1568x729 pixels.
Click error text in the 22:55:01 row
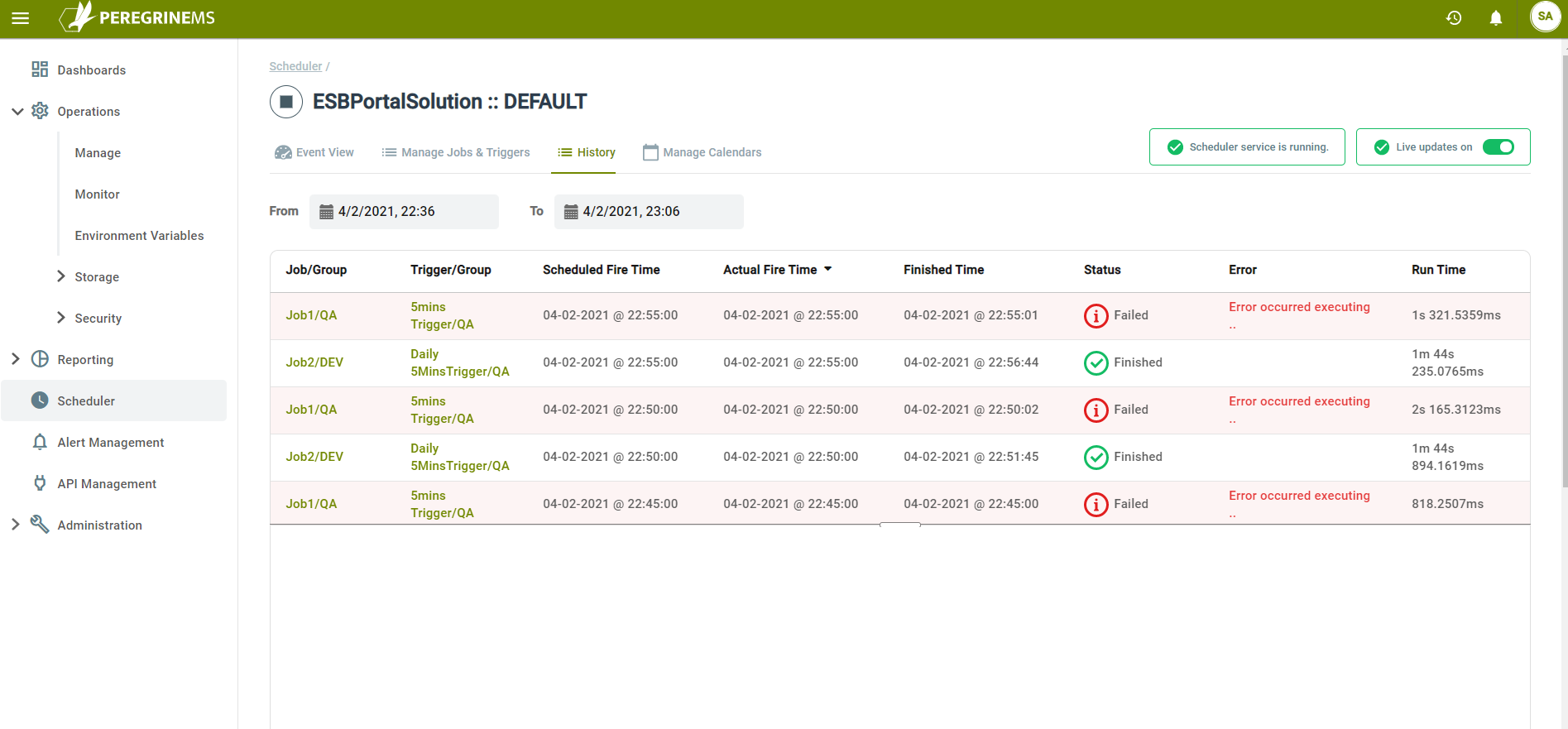click(x=1299, y=315)
